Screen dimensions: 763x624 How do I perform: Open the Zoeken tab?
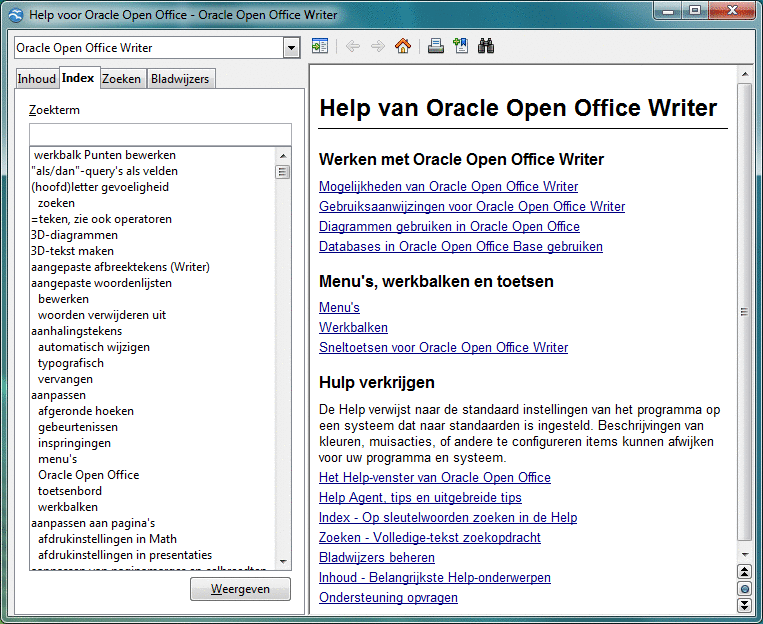pyautogui.click(x=121, y=79)
